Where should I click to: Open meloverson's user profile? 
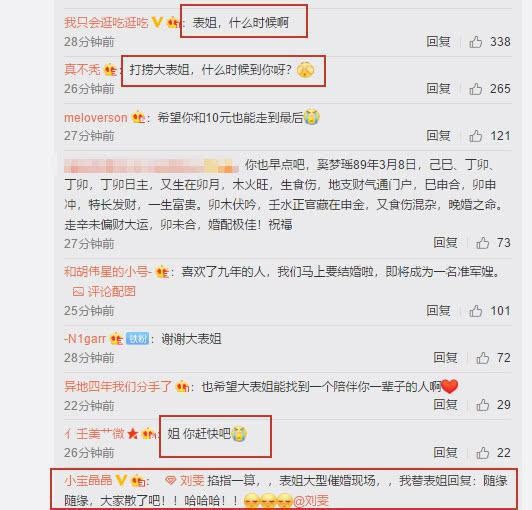[x=96, y=118]
